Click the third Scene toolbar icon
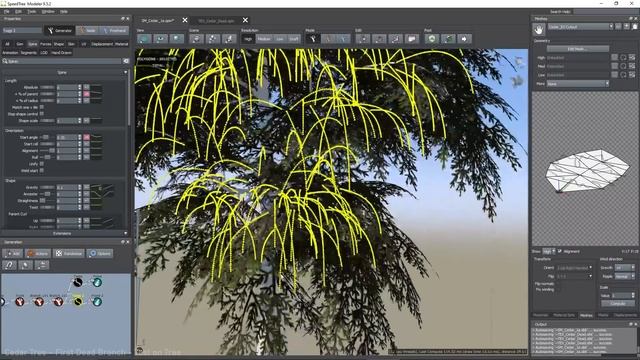Viewport: 640px width, 360px height. click(x=229, y=39)
